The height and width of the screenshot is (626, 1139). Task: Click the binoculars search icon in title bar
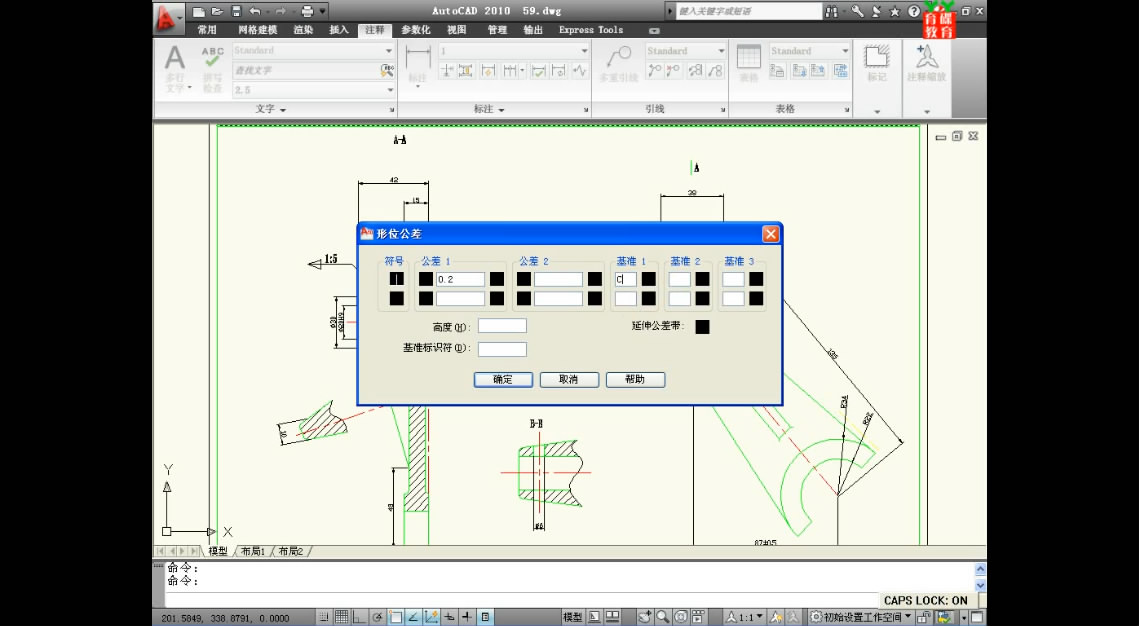(832, 11)
